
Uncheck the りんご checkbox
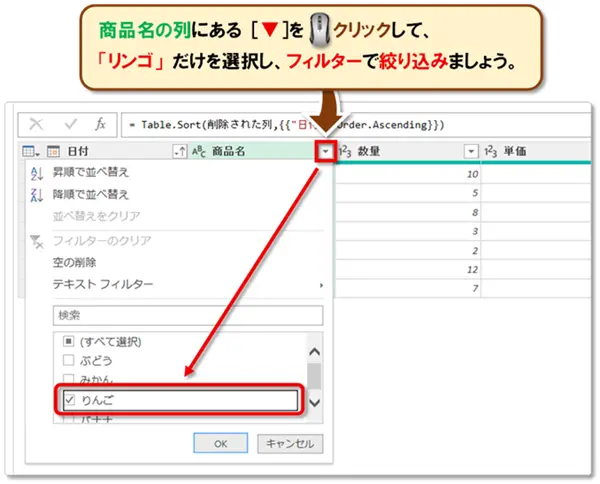click(x=69, y=400)
